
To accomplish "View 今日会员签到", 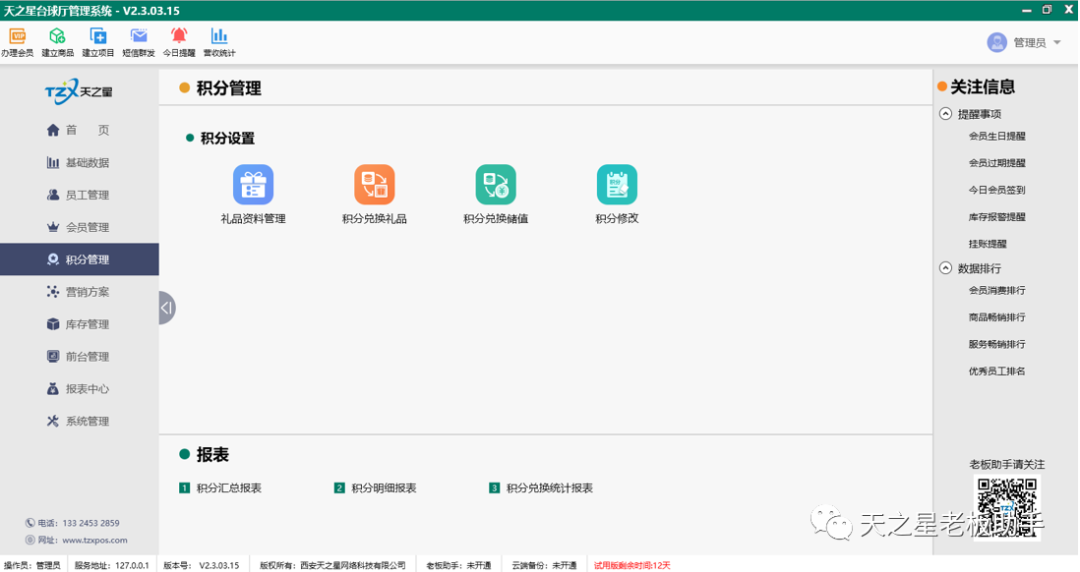I will pos(997,190).
